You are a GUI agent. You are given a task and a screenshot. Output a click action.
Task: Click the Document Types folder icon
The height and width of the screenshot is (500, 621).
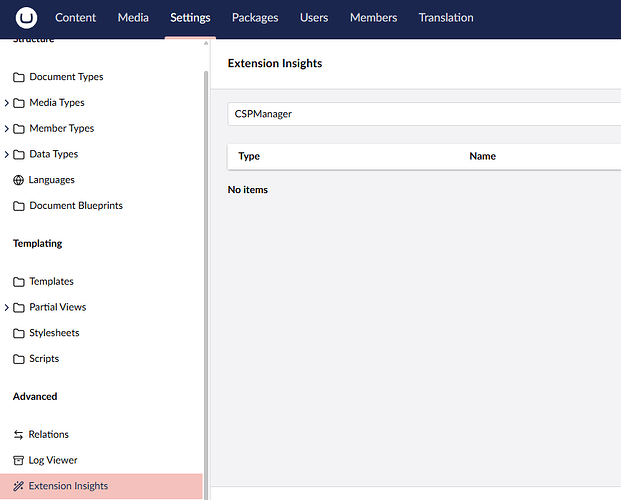(x=19, y=77)
